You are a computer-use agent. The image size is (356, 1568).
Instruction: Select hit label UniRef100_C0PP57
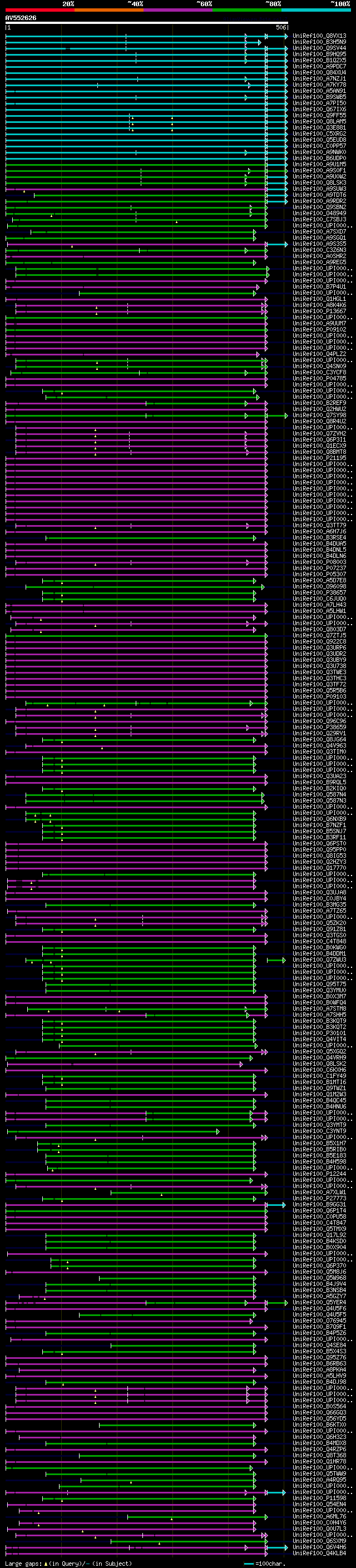click(319, 146)
